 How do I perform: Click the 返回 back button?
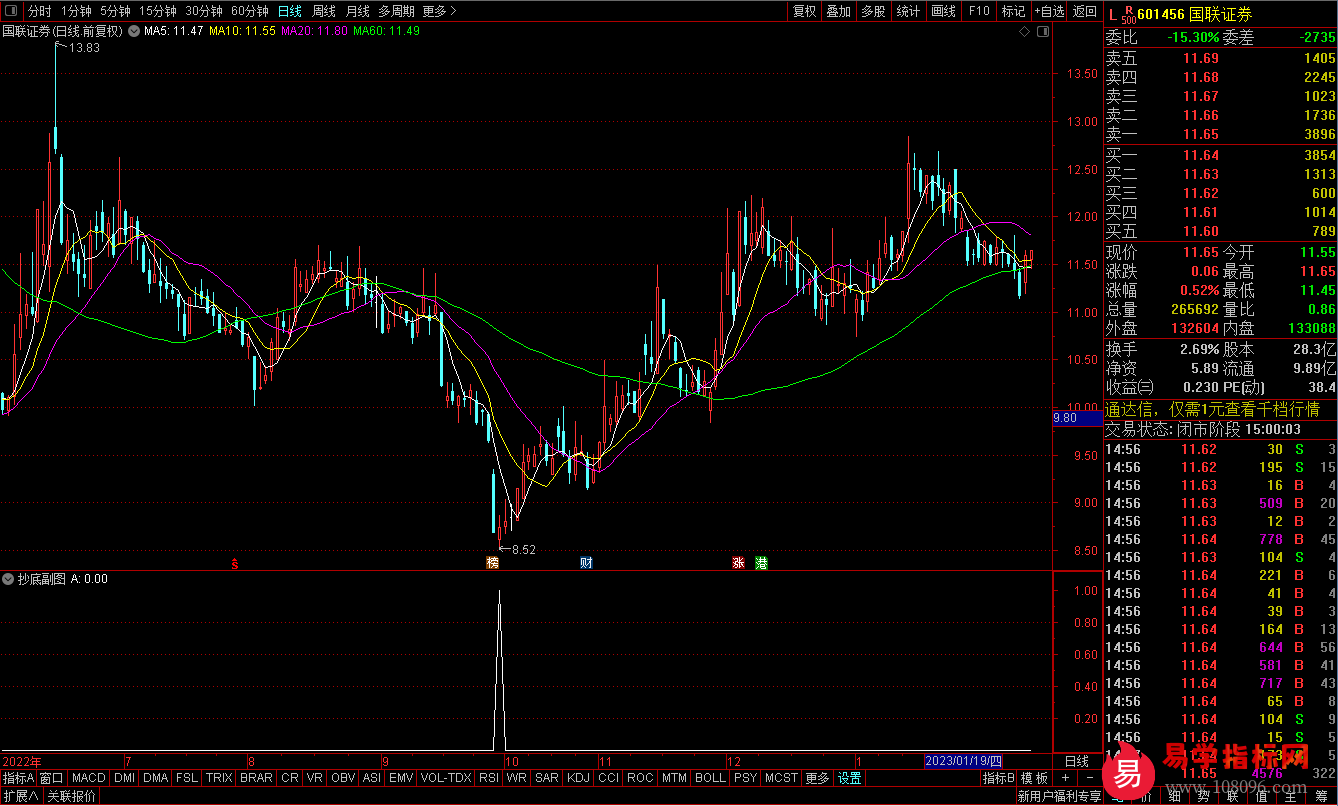click(1084, 11)
